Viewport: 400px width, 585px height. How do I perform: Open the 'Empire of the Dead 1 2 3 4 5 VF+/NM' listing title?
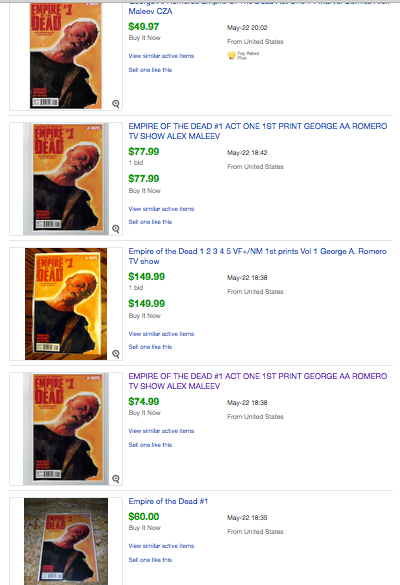[x=257, y=256]
